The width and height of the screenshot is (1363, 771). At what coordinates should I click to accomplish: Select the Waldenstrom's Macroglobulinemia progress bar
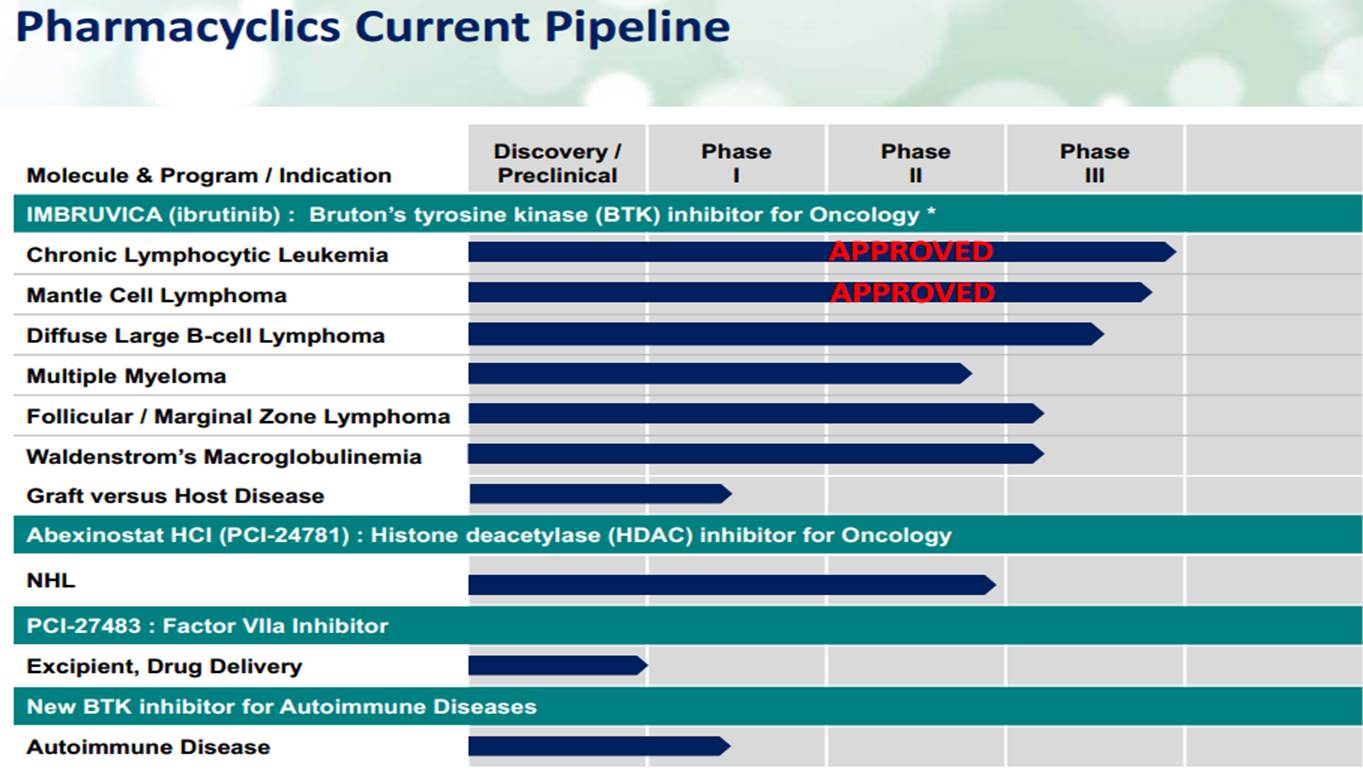754,454
